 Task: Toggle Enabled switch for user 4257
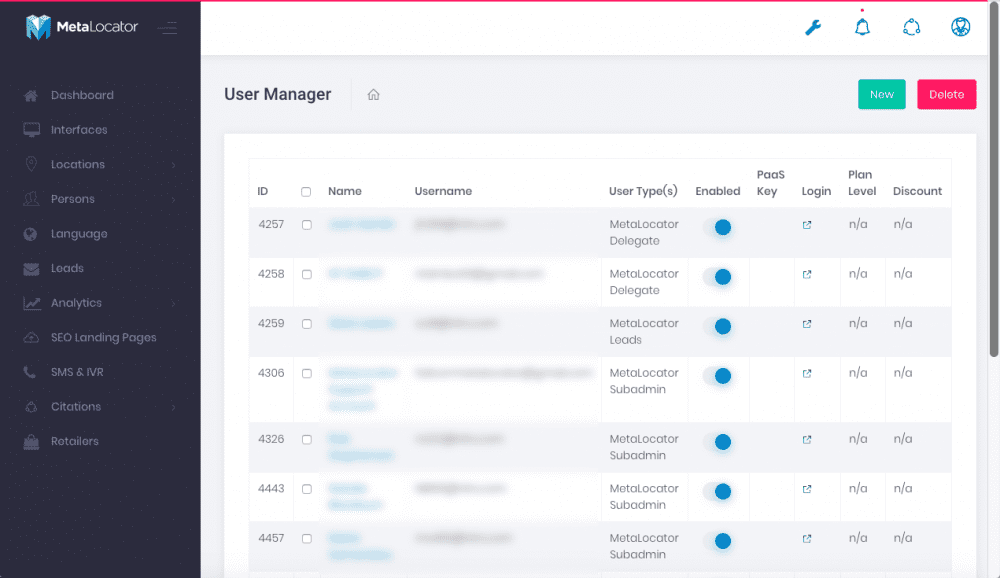[717, 227]
